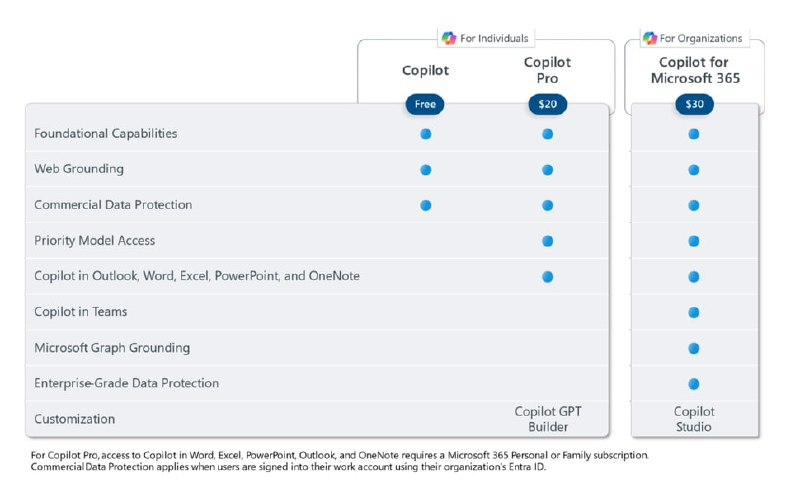Select the Copilot Pro column heading
Screen dimensions: 800x483
pyautogui.click(x=547, y=70)
